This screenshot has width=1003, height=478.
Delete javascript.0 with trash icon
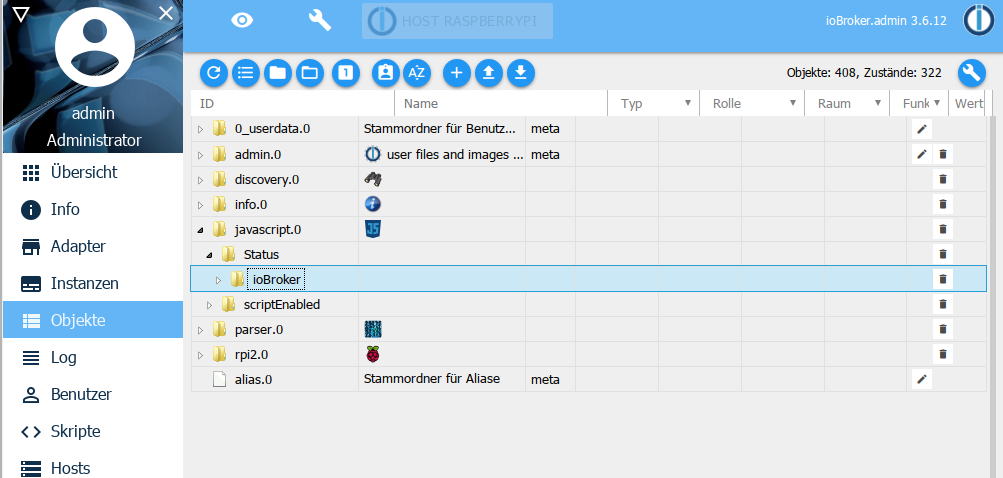click(x=942, y=229)
